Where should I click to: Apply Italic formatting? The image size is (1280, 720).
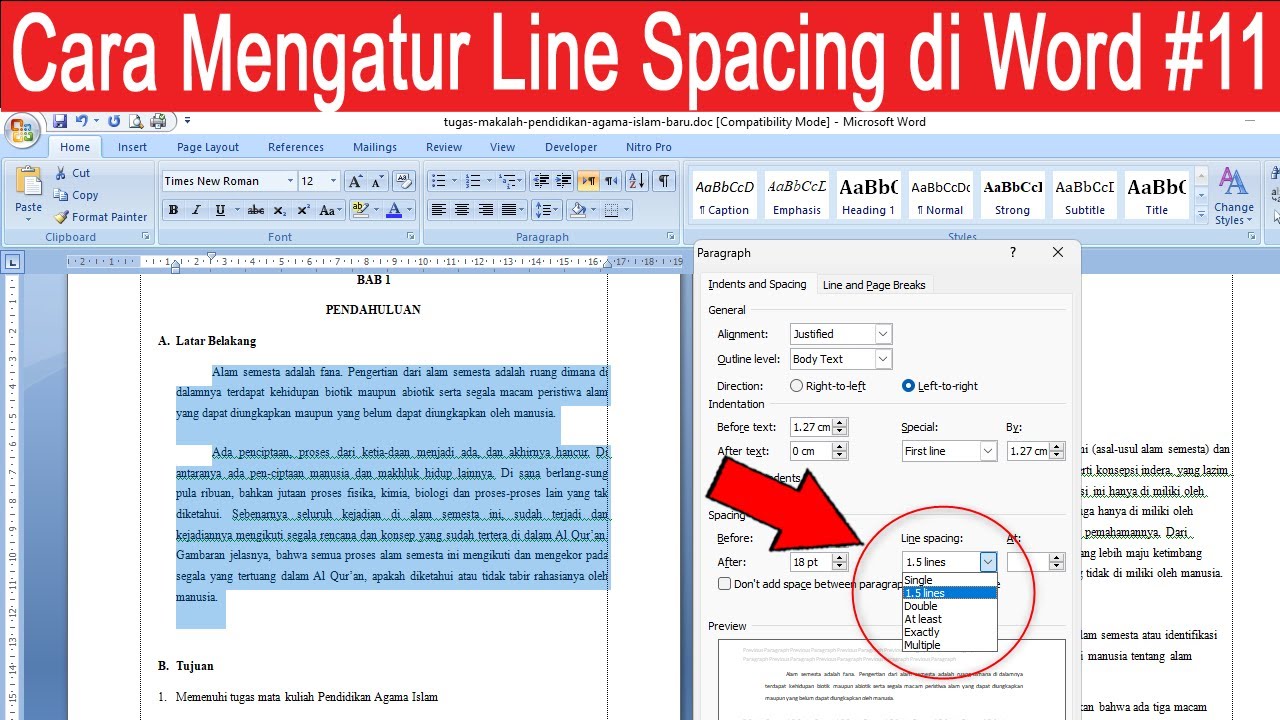[196, 210]
